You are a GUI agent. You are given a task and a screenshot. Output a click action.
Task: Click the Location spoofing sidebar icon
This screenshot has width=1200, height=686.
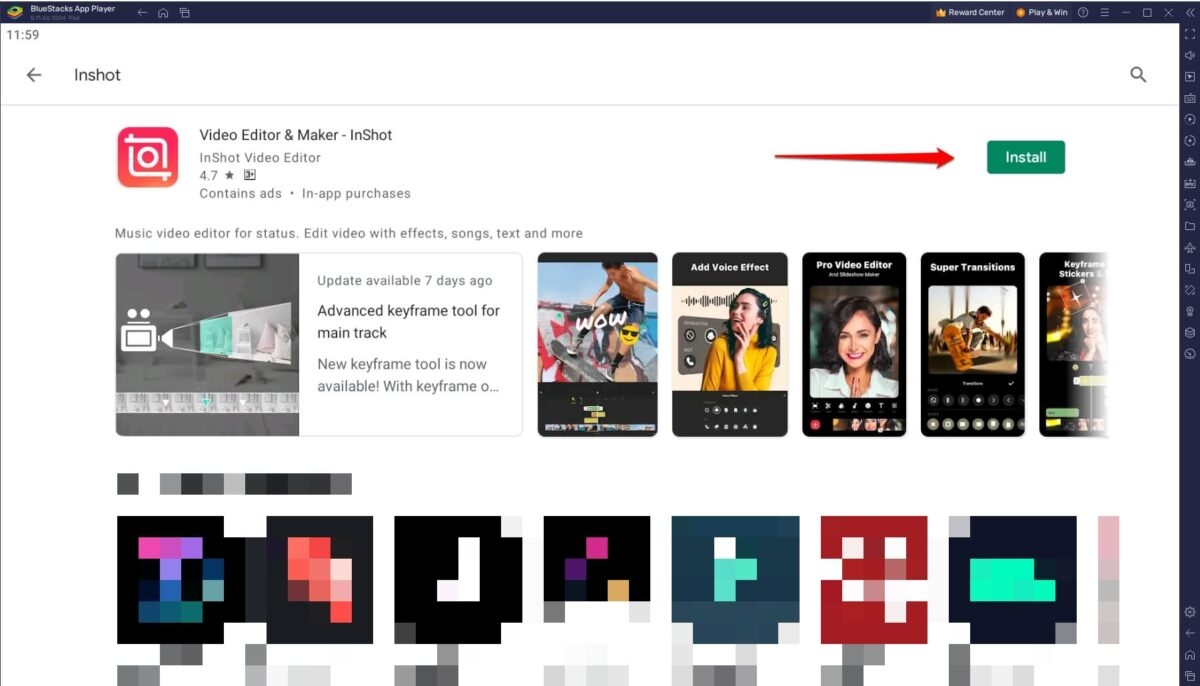1190,308
